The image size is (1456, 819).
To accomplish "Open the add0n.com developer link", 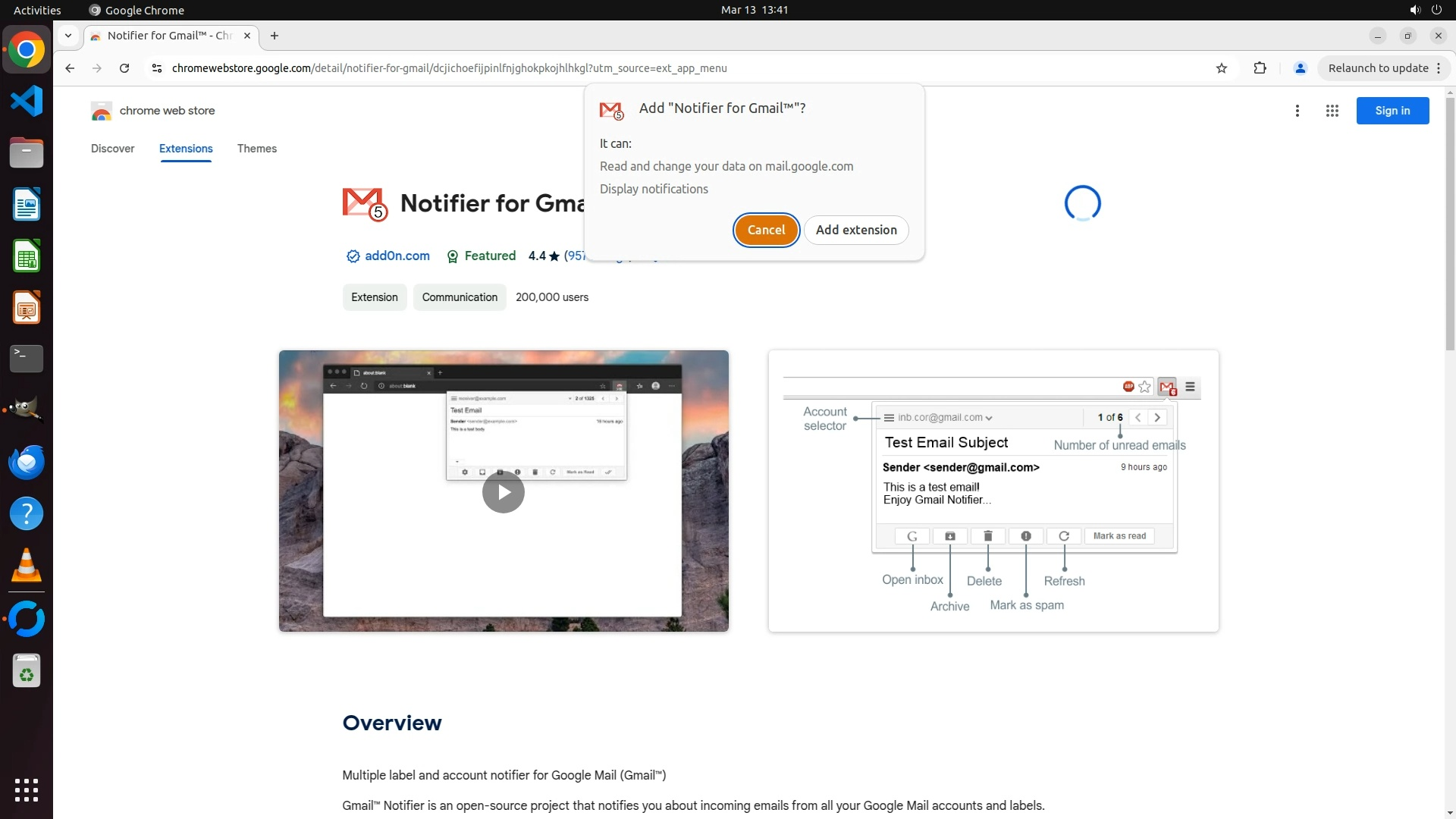I will tap(397, 256).
